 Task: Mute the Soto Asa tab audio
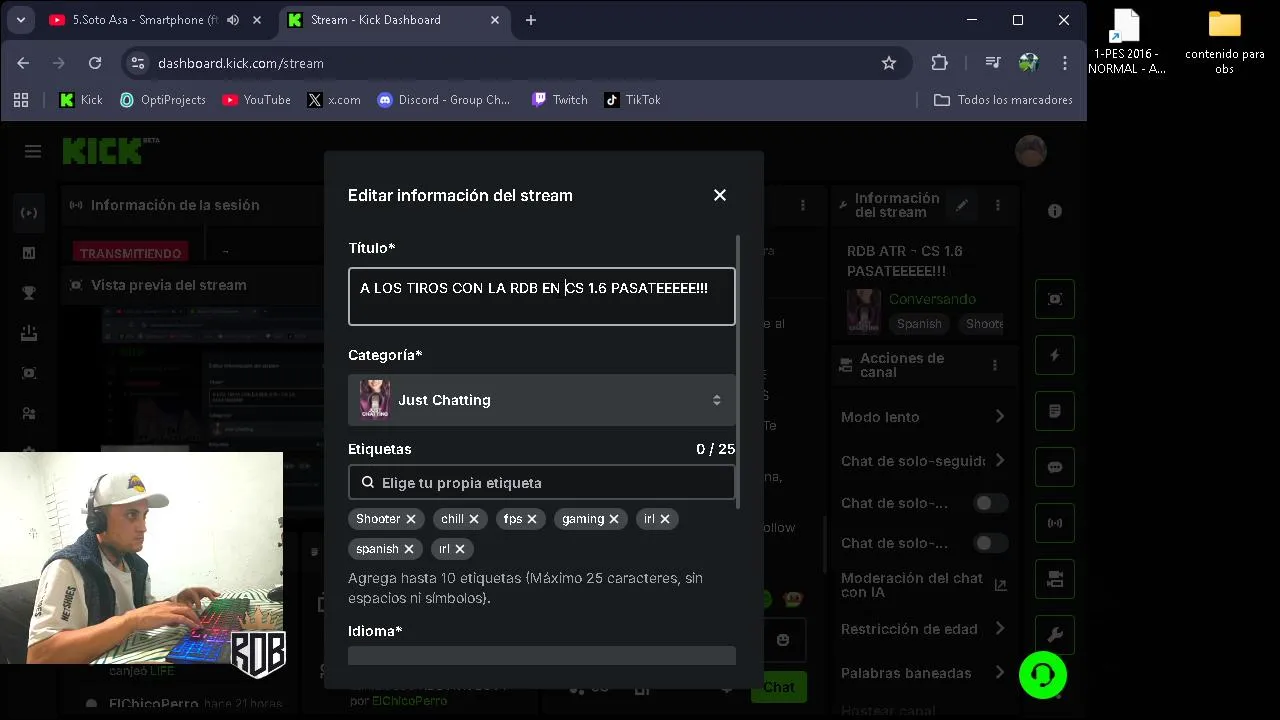[x=233, y=20]
